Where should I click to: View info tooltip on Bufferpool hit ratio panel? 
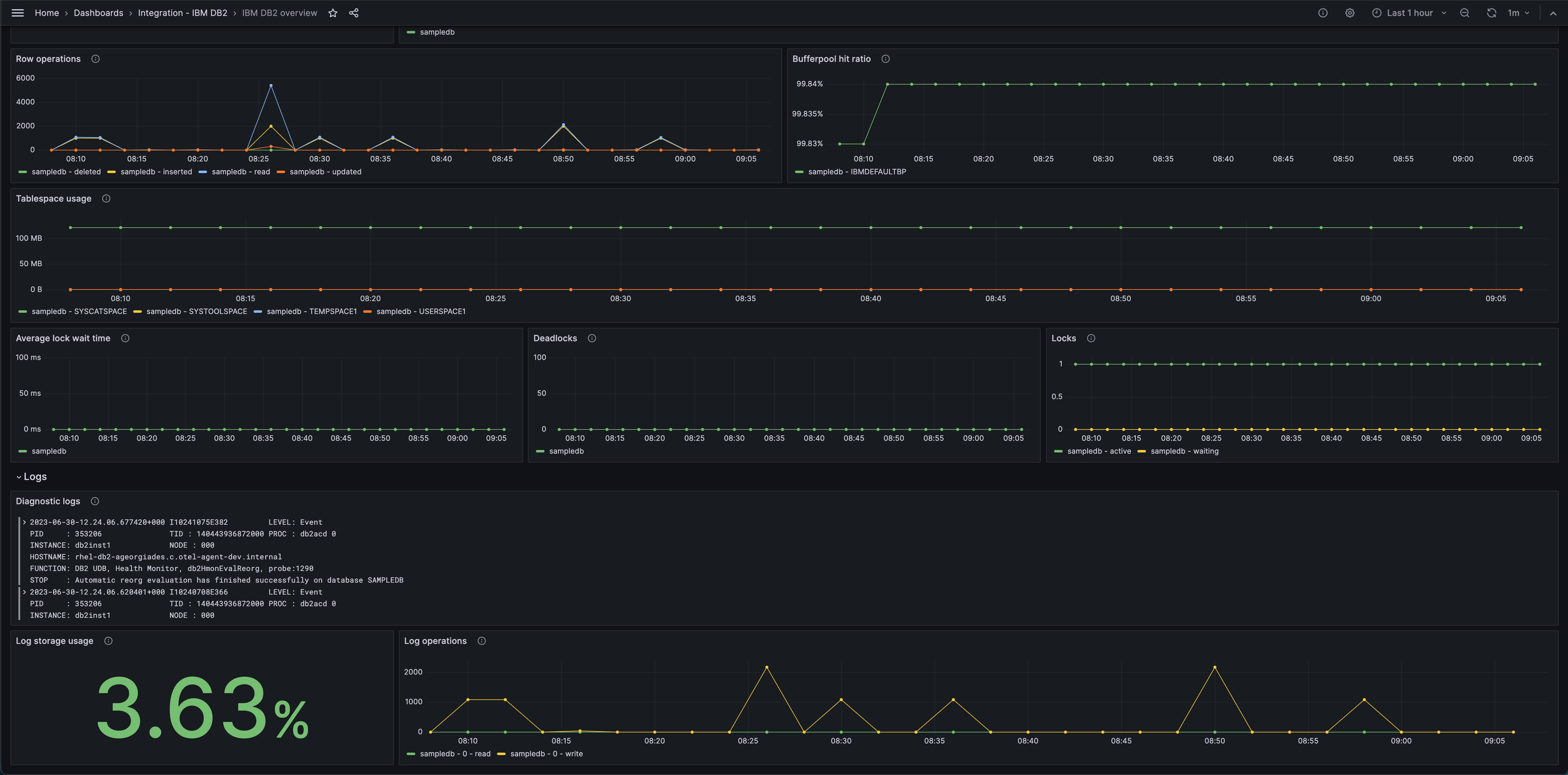point(885,59)
